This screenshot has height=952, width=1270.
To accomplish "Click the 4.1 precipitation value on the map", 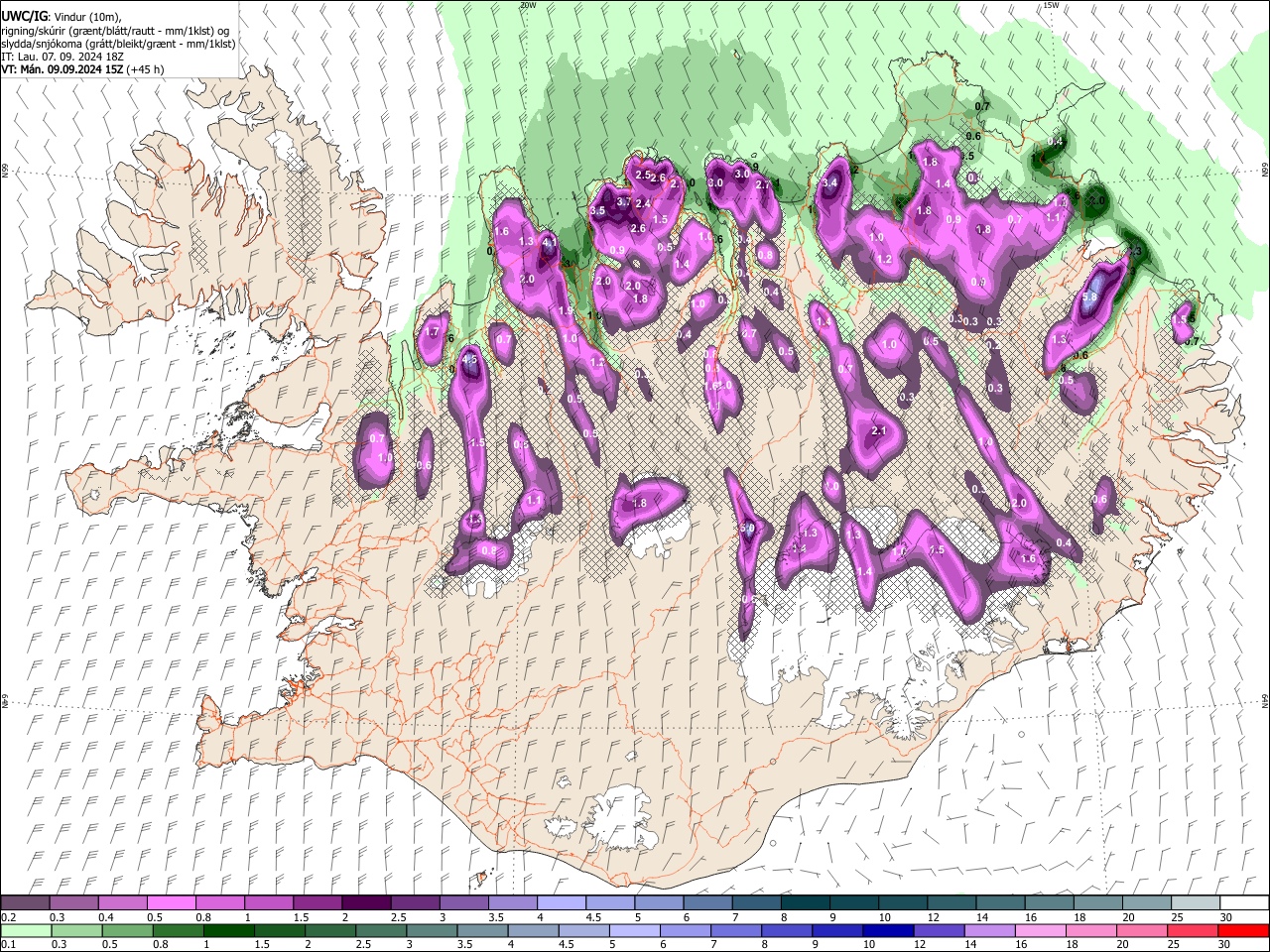I will pos(549,241).
